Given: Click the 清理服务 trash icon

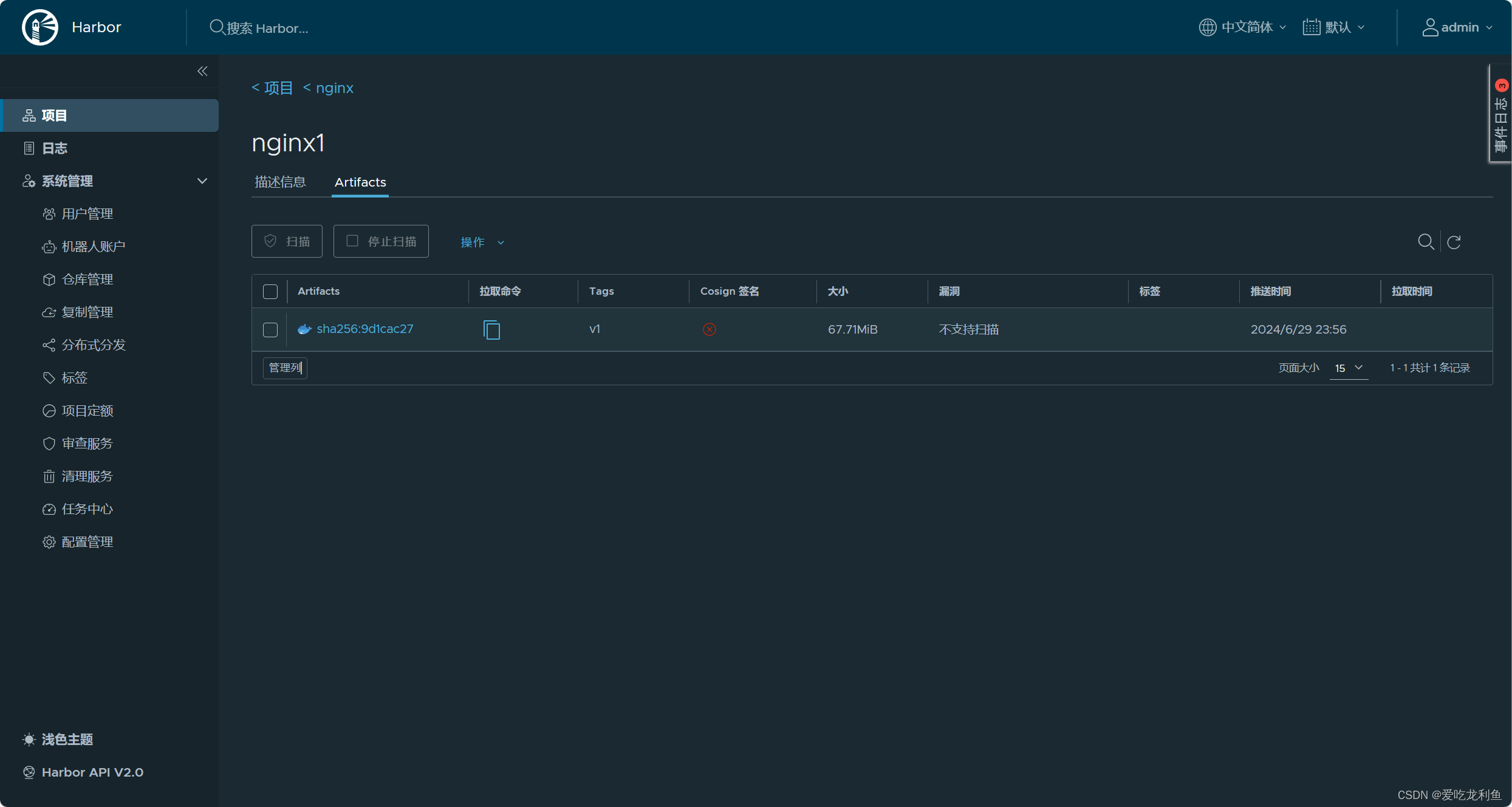Looking at the screenshot, I should [x=49, y=476].
